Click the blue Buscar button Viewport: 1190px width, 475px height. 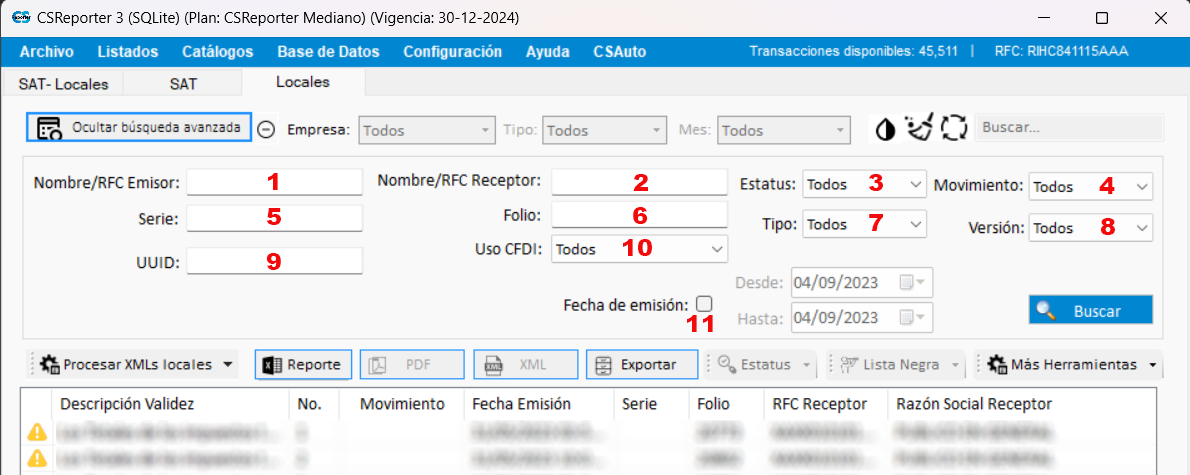1091,310
